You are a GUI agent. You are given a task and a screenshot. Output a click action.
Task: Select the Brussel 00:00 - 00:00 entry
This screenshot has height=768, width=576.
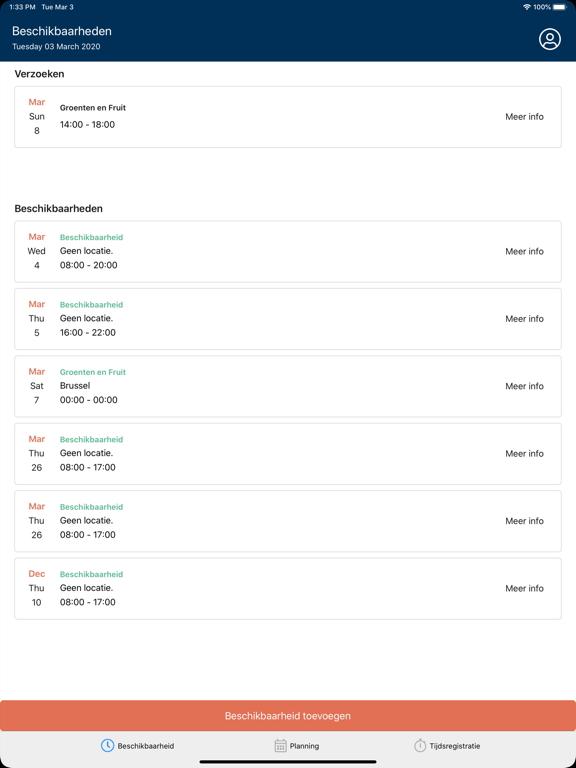(288, 386)
